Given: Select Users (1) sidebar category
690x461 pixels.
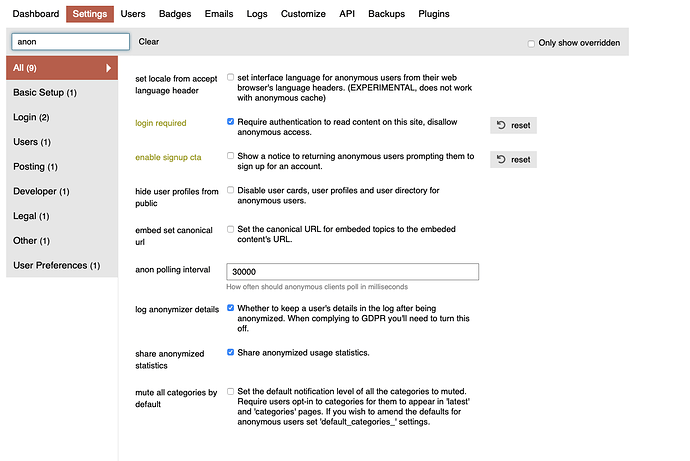Looking at the screenshot, I should (x=62, y=142).
